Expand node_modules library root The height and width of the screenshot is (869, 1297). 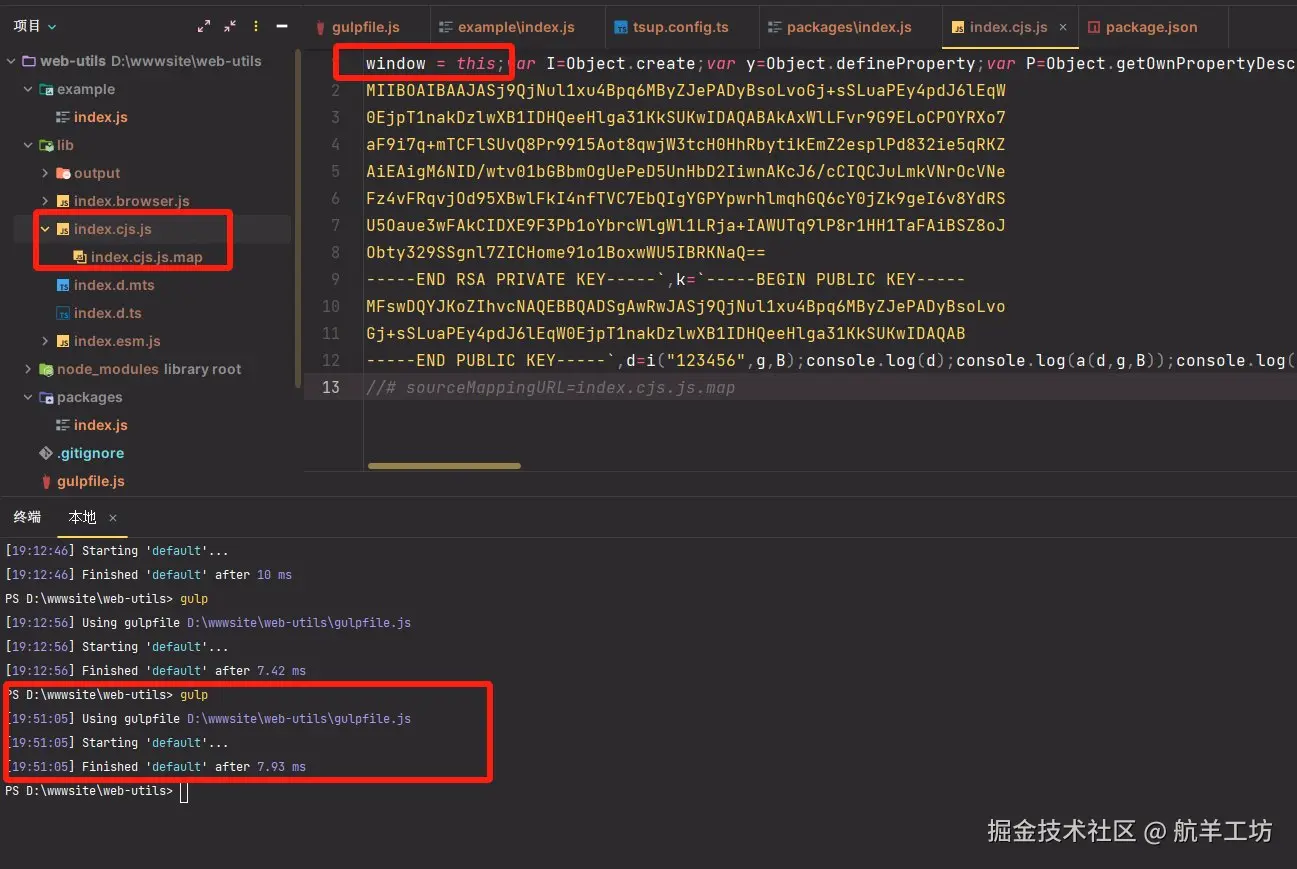[x=28, y=369]
